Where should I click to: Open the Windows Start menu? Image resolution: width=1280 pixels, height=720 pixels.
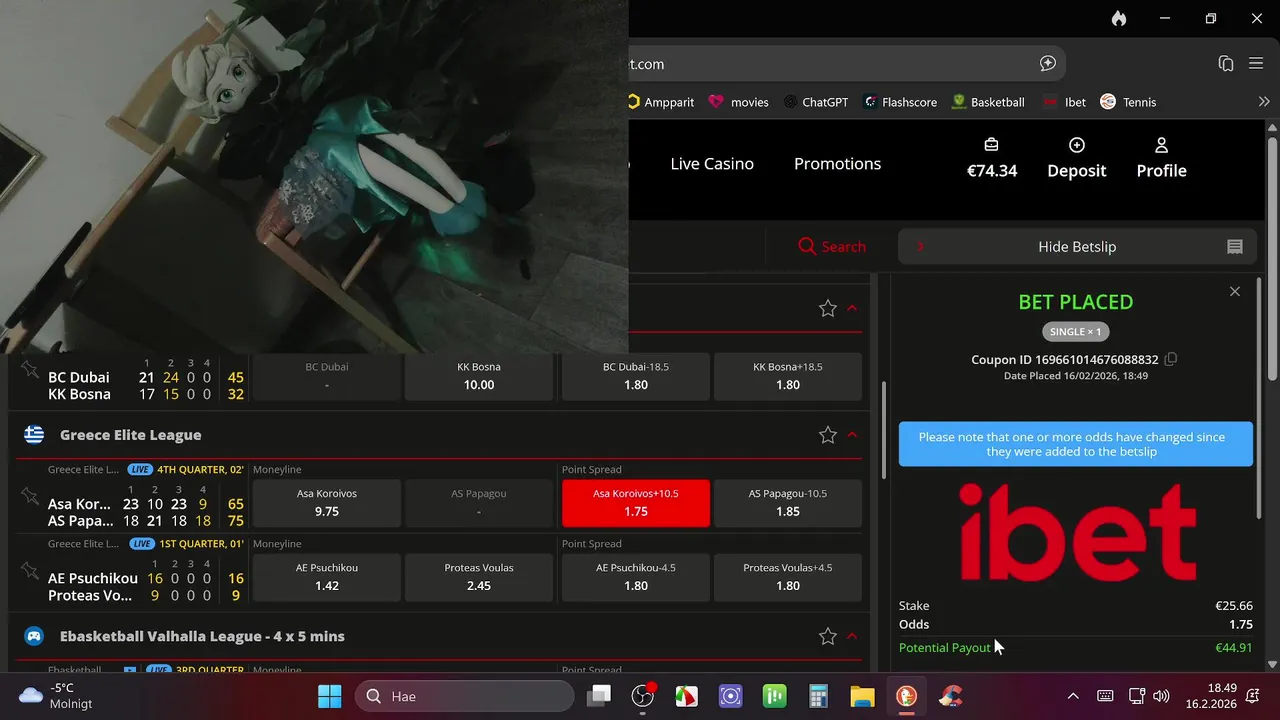pyautogui.click(x=330, y=696)
